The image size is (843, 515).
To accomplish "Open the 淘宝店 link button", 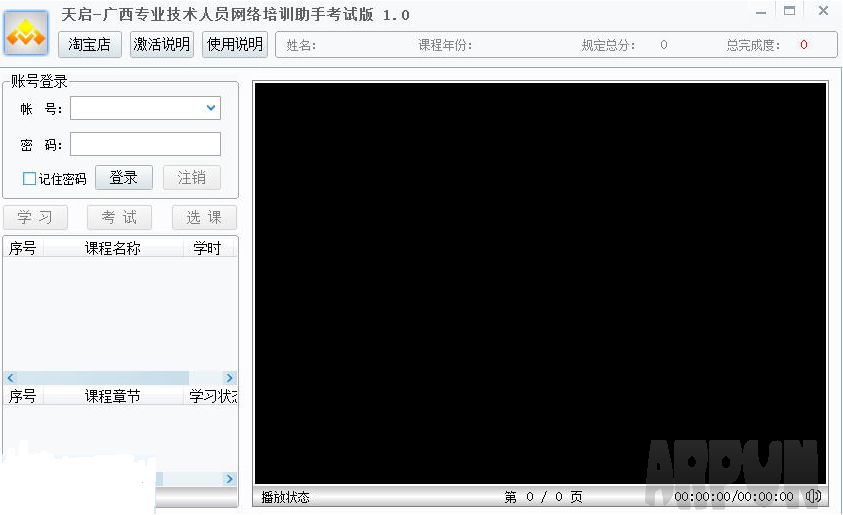I will click(x=90, y=44).
